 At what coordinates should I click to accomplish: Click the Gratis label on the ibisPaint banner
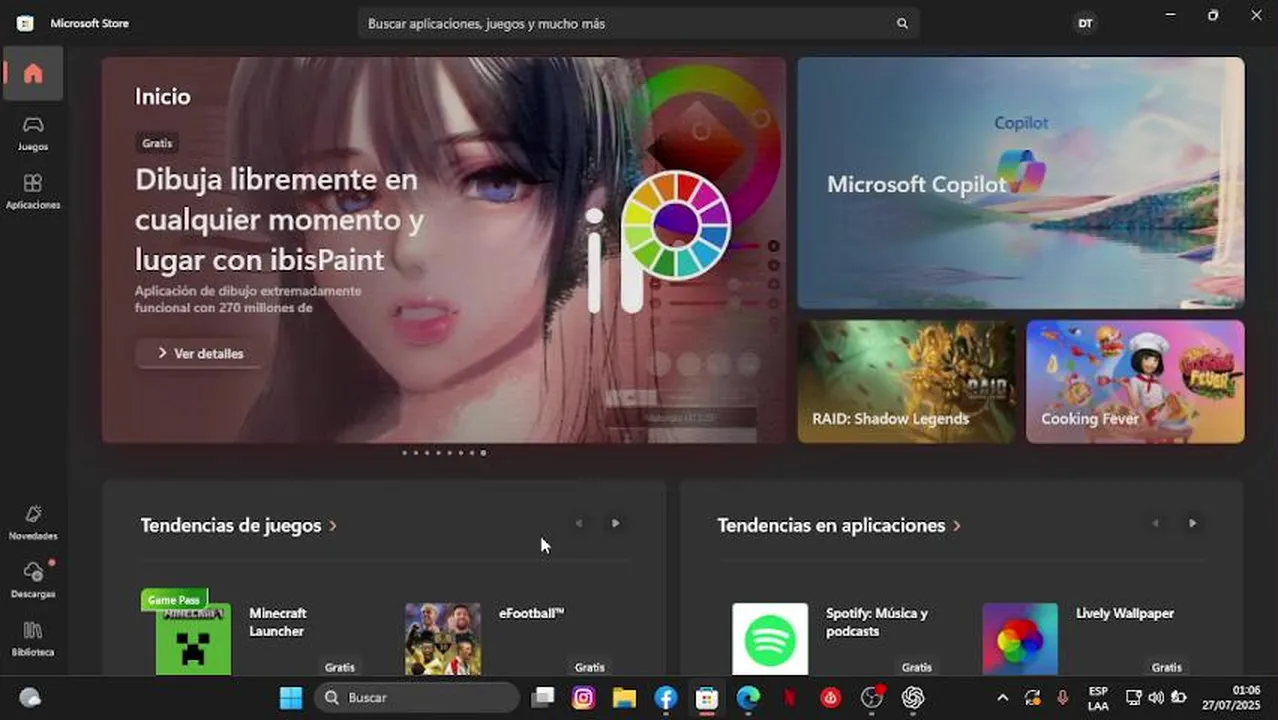[157, 143]
